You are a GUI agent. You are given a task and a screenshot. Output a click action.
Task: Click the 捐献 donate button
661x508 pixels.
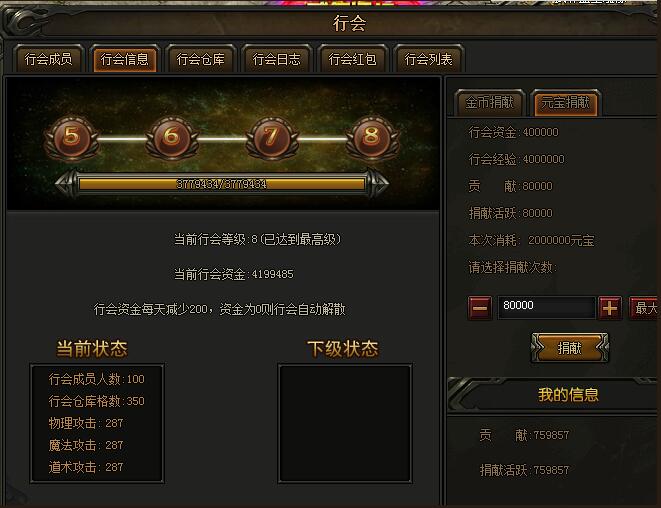570,348
